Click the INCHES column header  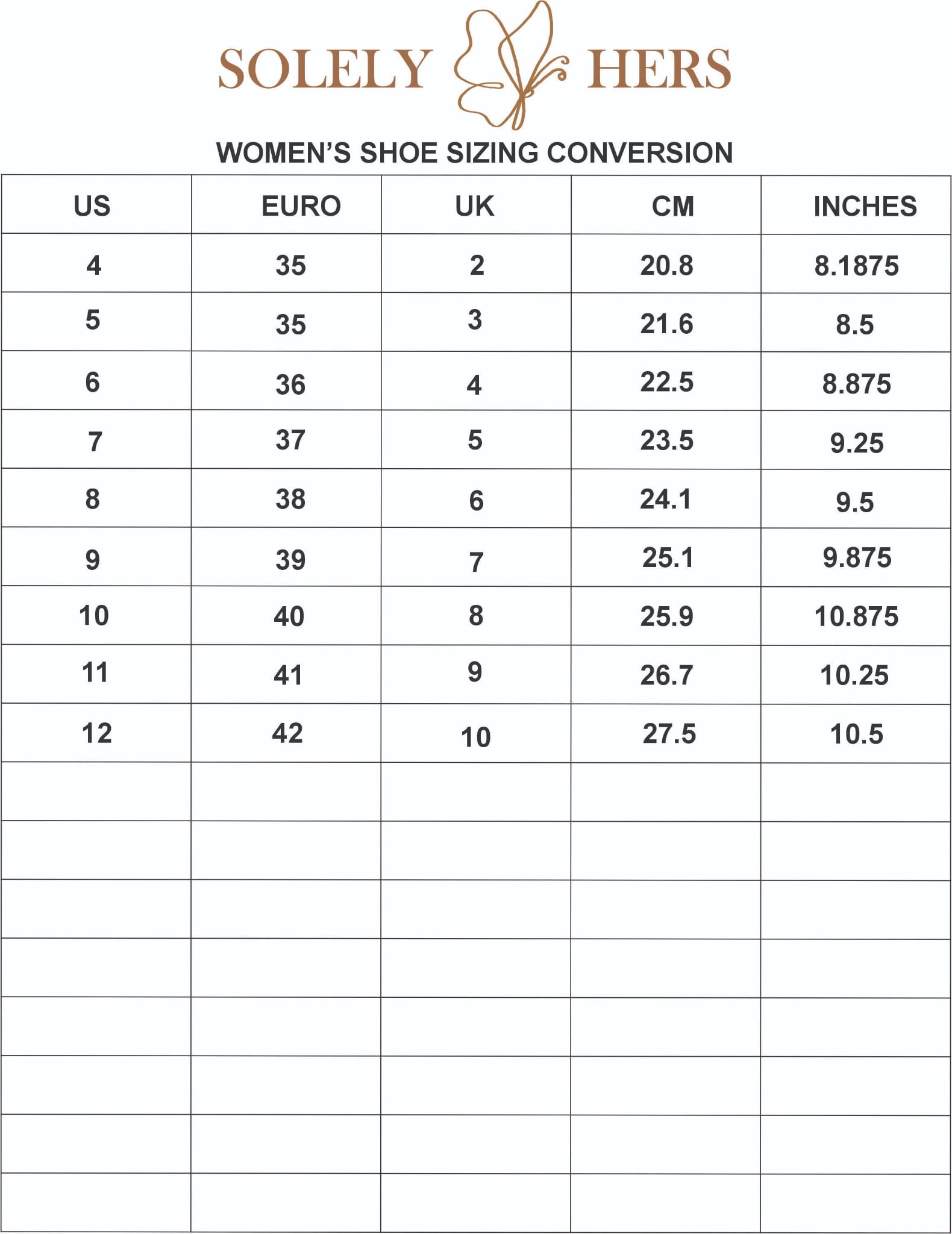point(865,206)
